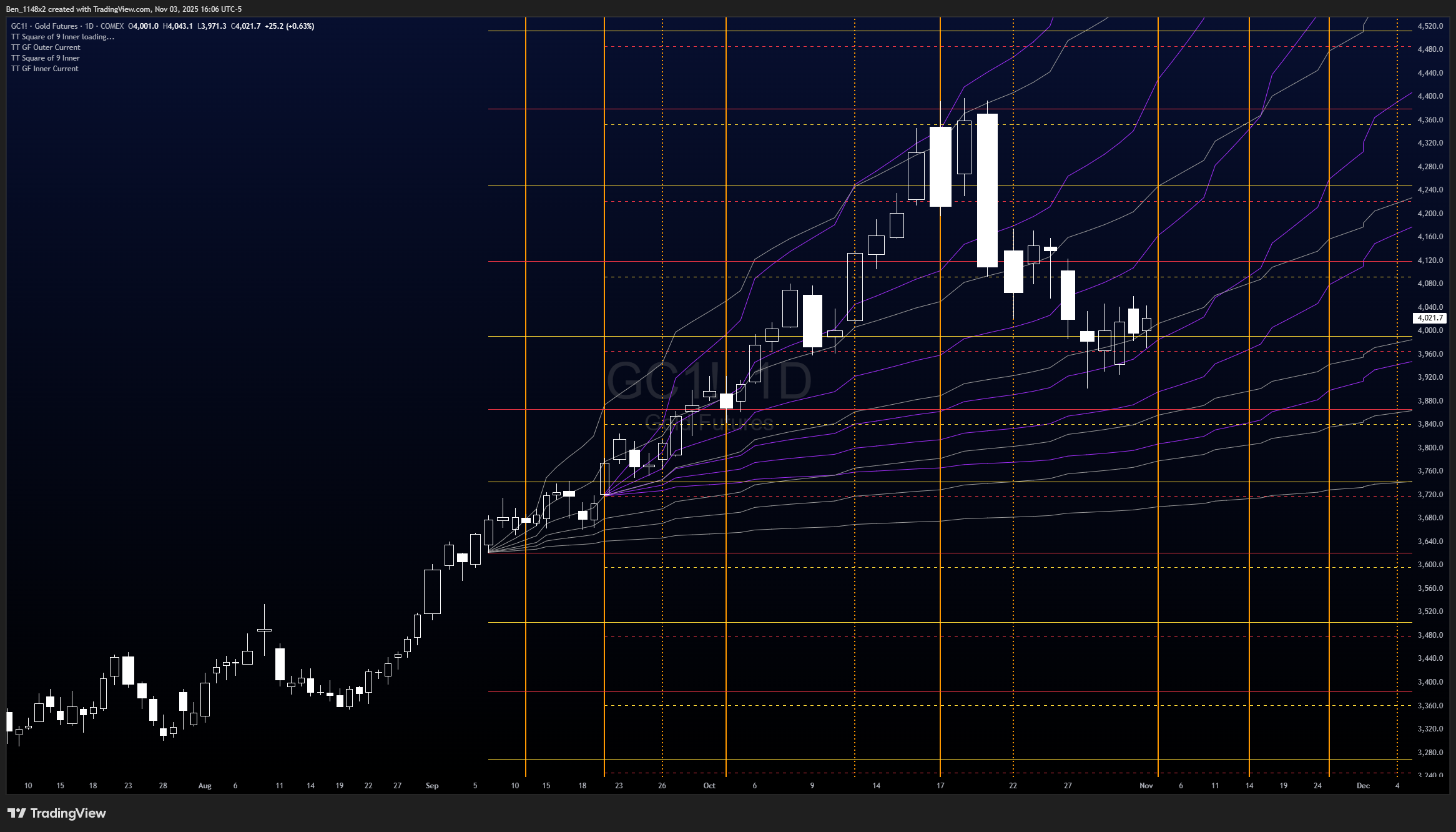
Task: Click the close value C4,021.7 in header
Action: pyautogui.click(x=245, y=26)
